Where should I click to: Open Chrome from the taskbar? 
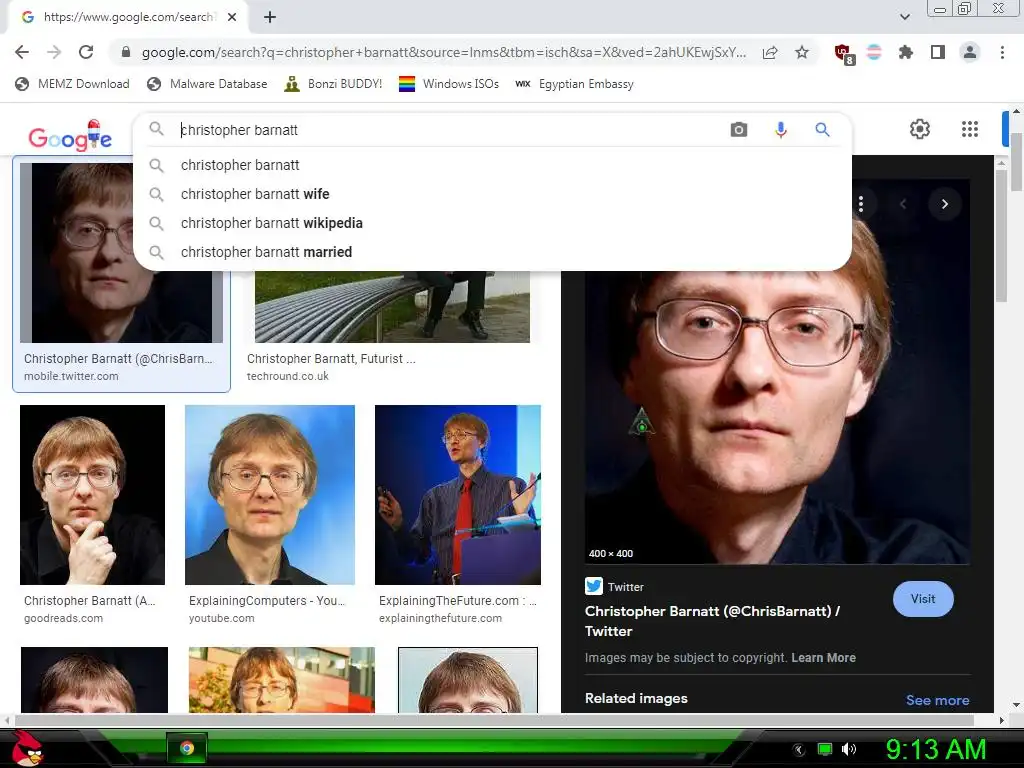(x=187, y=748)
